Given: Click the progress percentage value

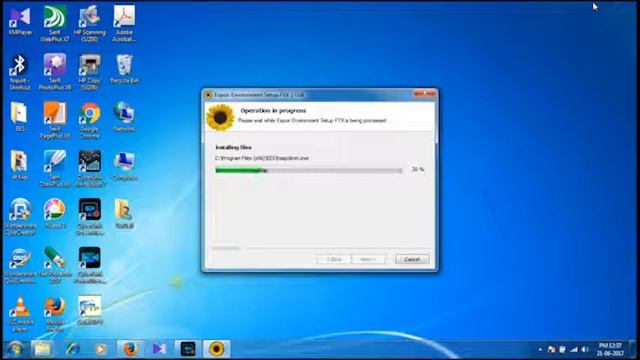Looking at the screenshot, I should tap(418, 169).
